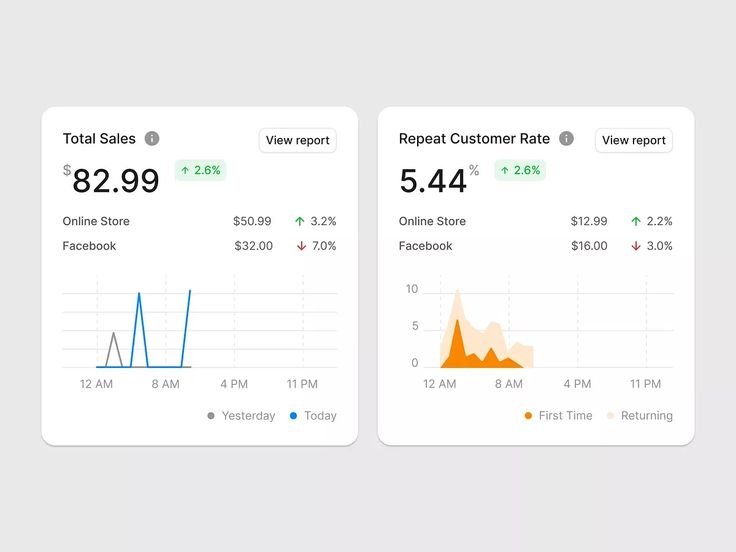Click the 2.6% badge beside 5.44
The height and width of the screenshot is (552, 736).
tap(519, 171)
